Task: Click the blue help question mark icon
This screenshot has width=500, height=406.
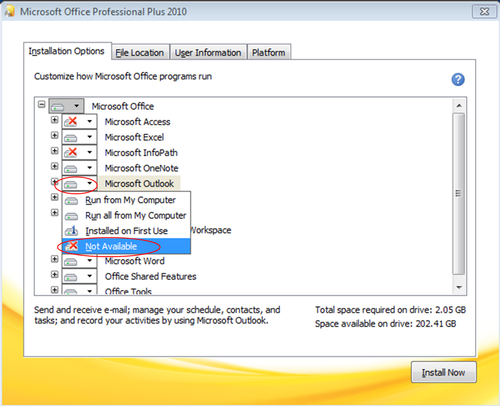Action: pos(458,80)
